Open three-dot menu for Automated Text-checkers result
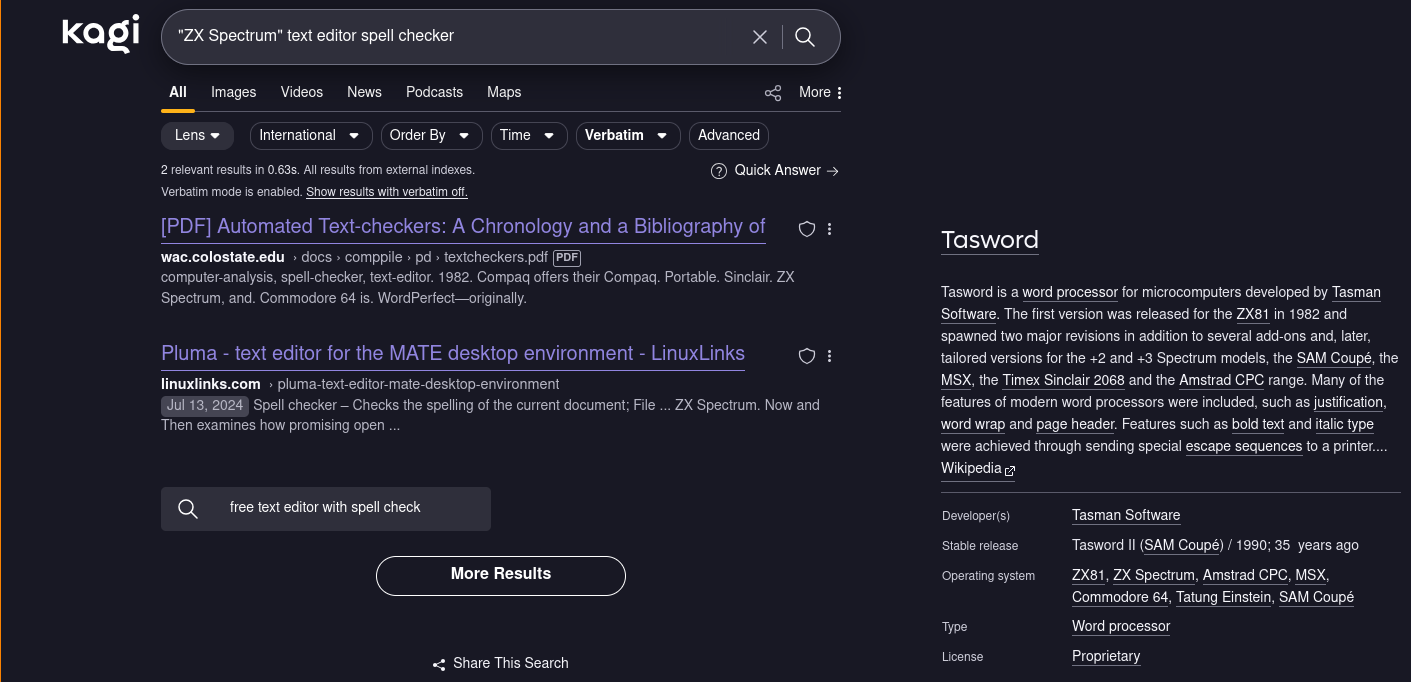The width and height of the screenshot is (1411, 682). pyautogui.click(x=829, y=229)
